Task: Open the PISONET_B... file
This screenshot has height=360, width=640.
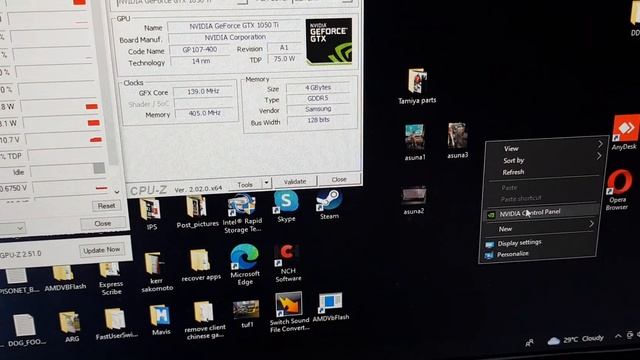Action: 16,276
